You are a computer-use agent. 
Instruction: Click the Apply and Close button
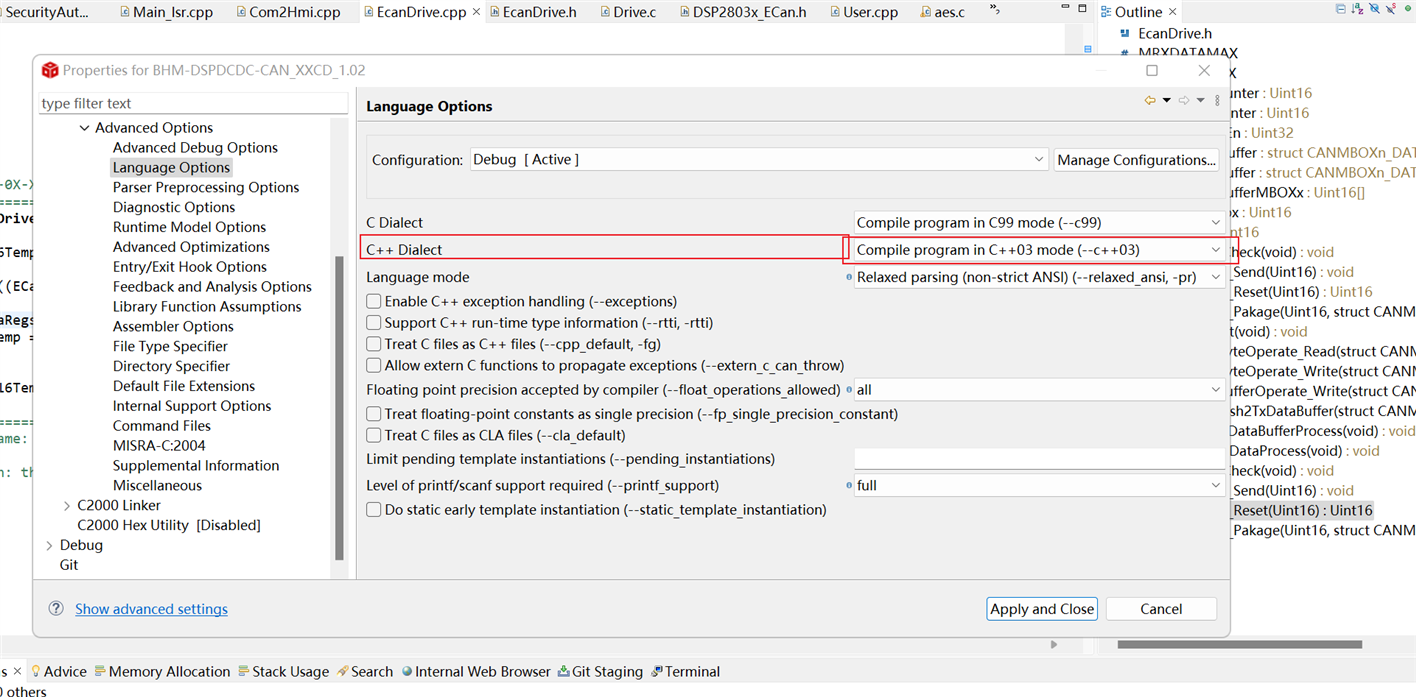(x=1042, y=609)
